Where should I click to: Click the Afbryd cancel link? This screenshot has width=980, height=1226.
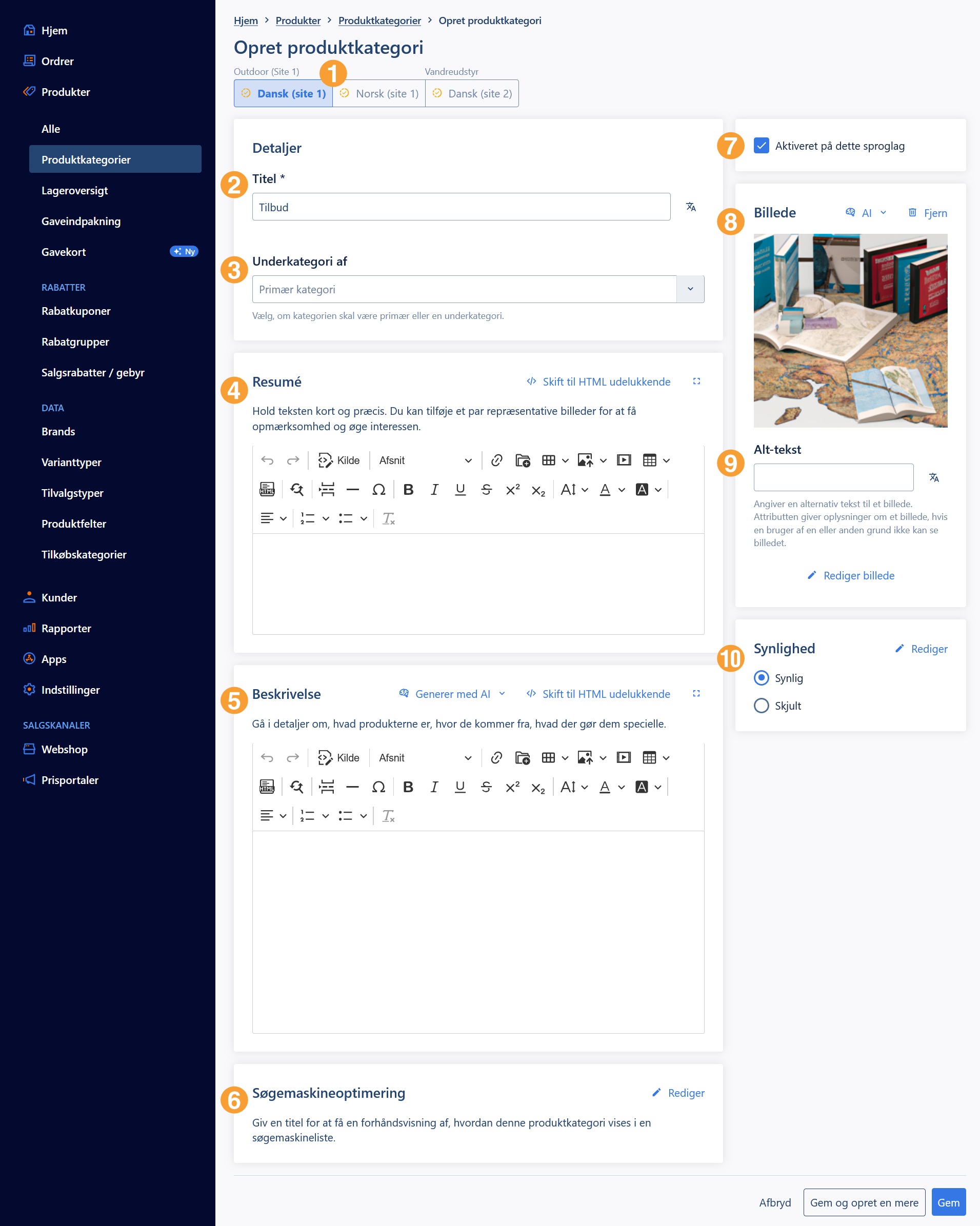775,1202
